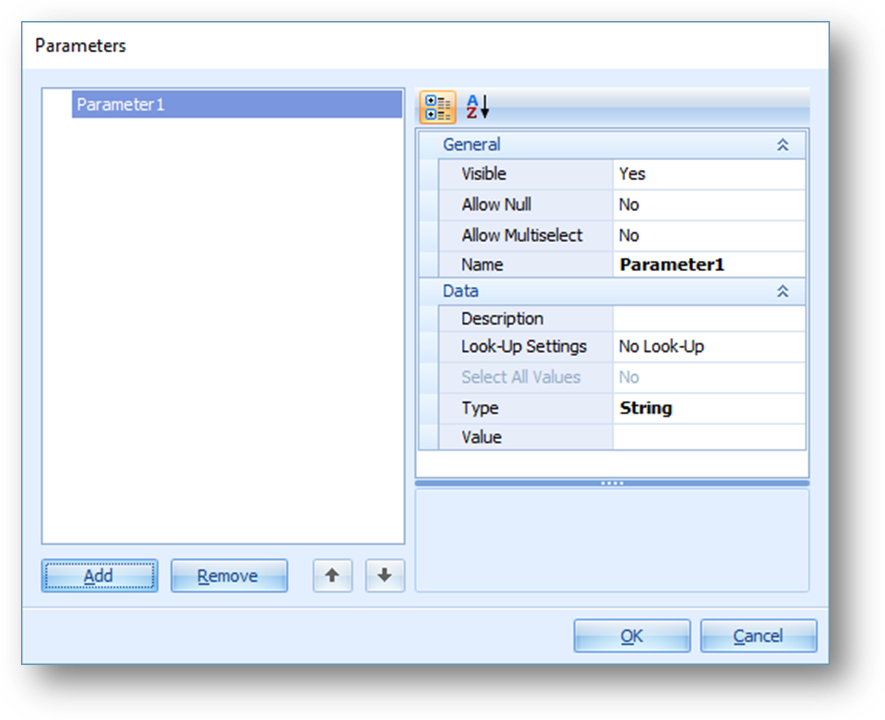The width and height of the screenshot is (885, 720).
Task: Select the Name property label
Action: pos(482,265)
